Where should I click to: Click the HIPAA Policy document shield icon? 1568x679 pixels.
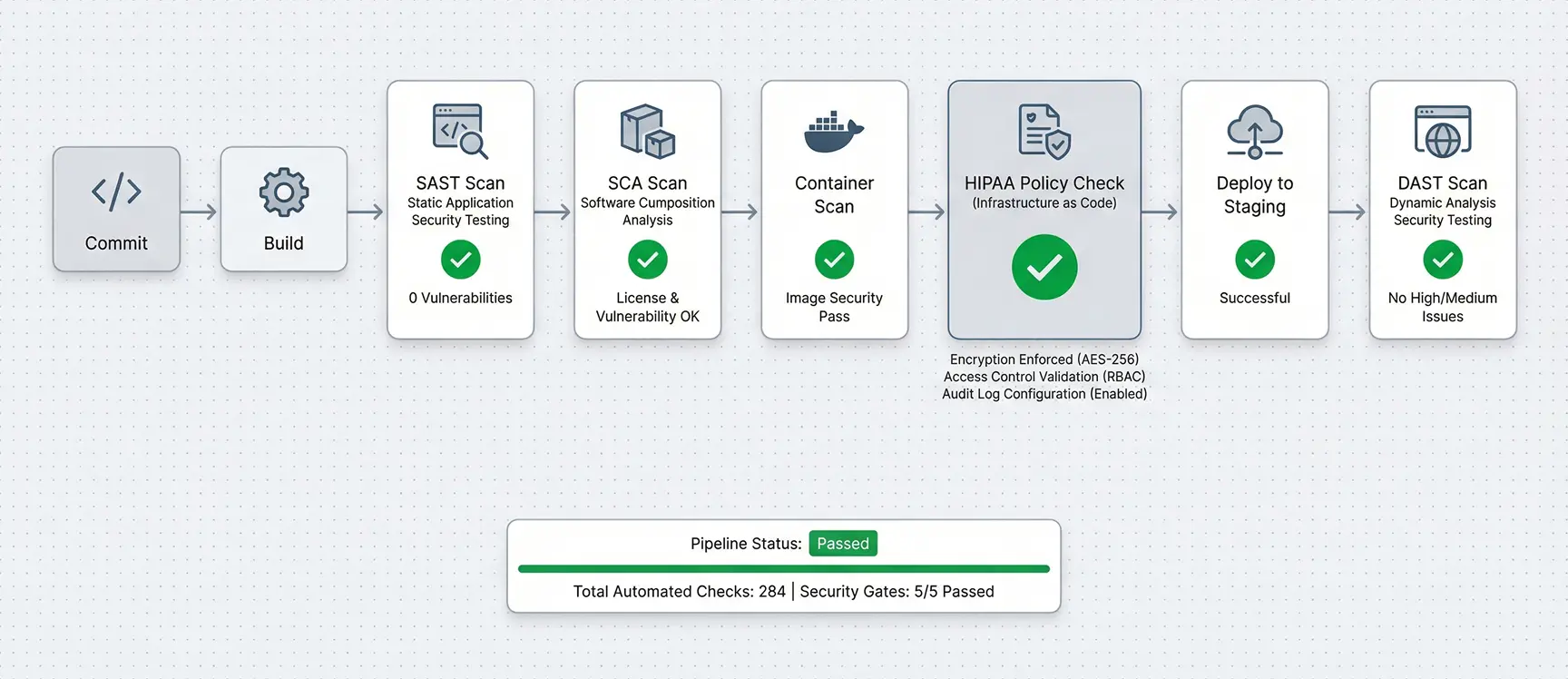point(1044,131)
